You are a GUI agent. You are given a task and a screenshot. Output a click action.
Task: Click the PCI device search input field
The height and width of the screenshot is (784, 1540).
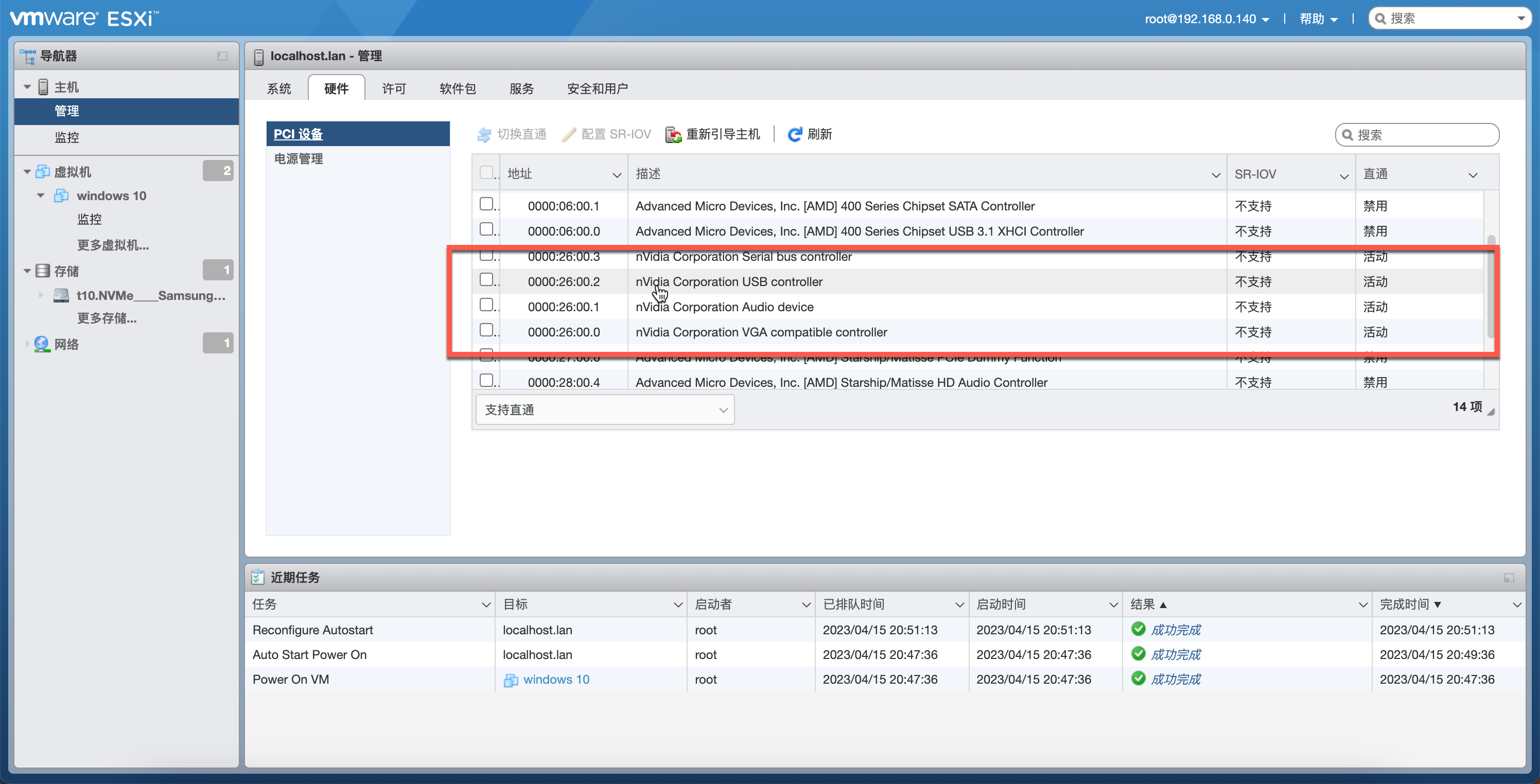tap(1417, 134)
